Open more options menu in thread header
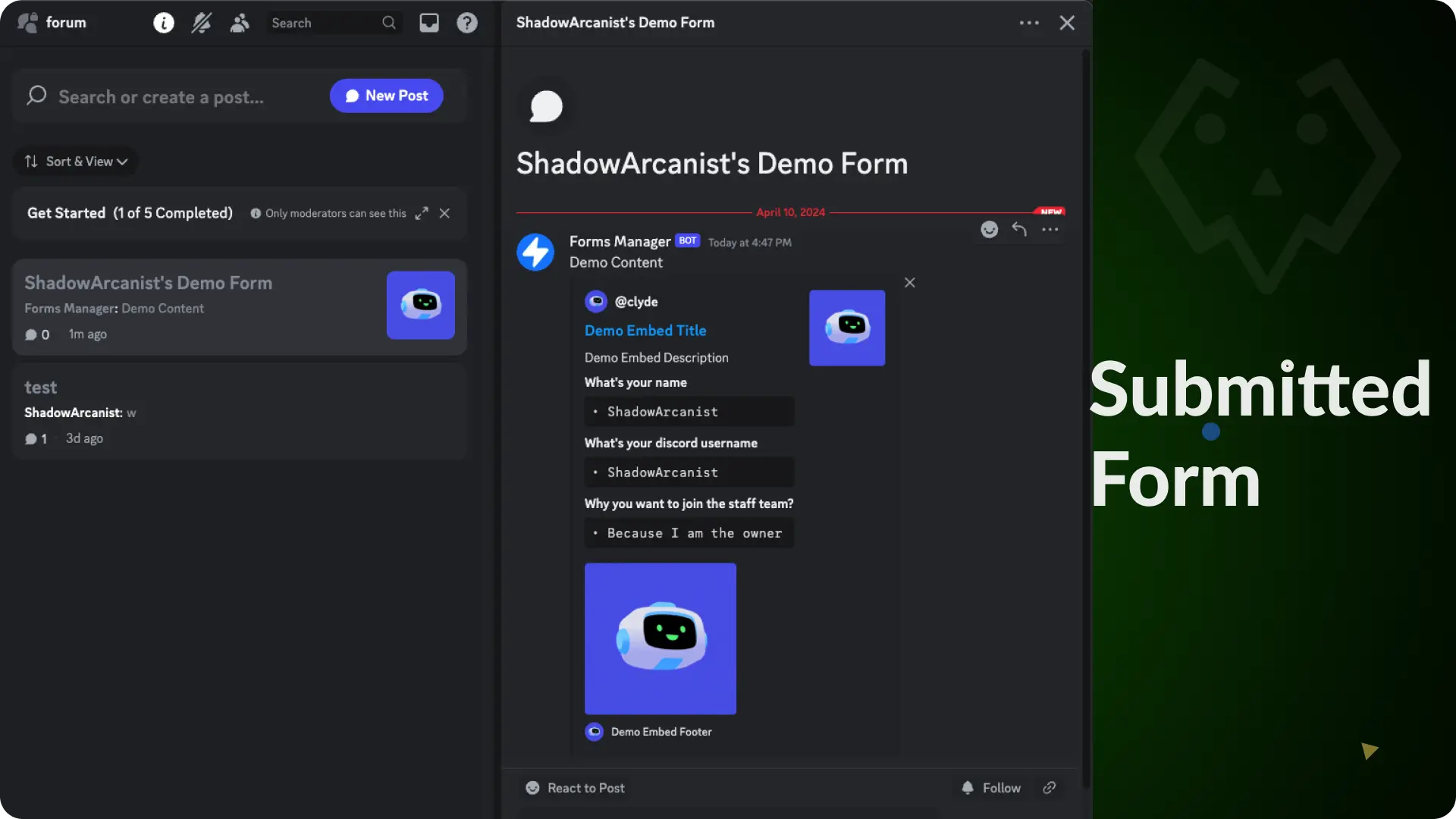Screen dimensions: 1456x819 1029,23
